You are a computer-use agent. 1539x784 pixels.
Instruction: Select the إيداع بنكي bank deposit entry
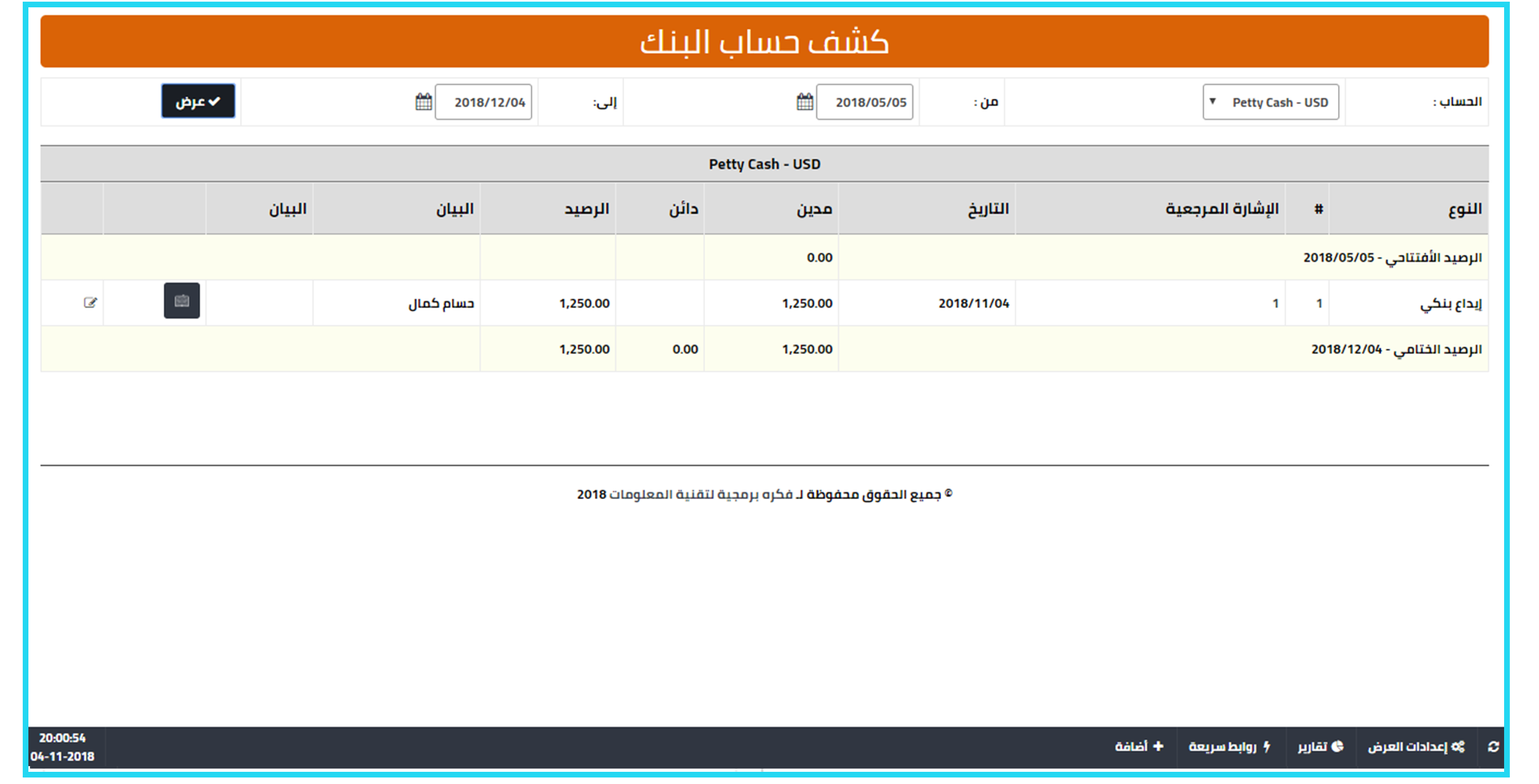coord(1450,304)
